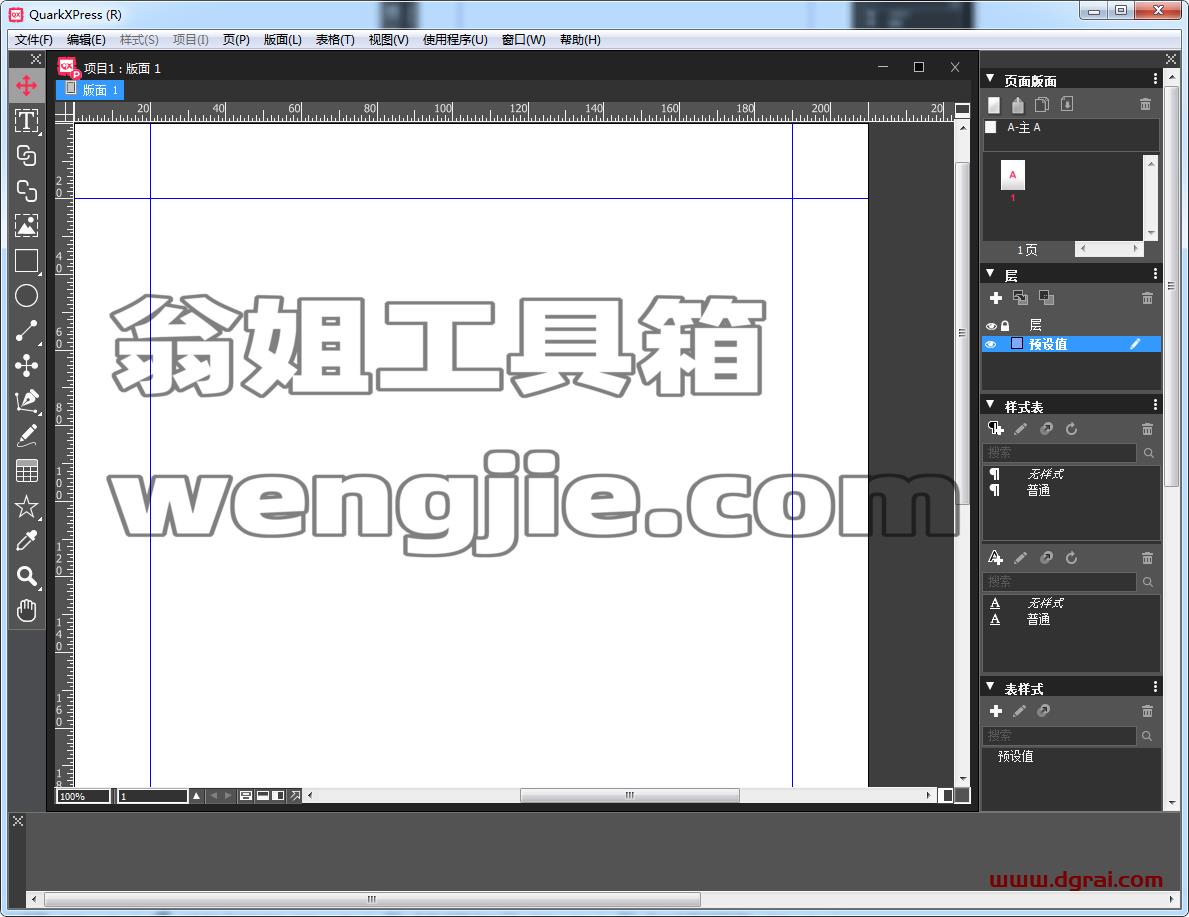
Task: Select the Picture Content tool
Action: (27, 225)
